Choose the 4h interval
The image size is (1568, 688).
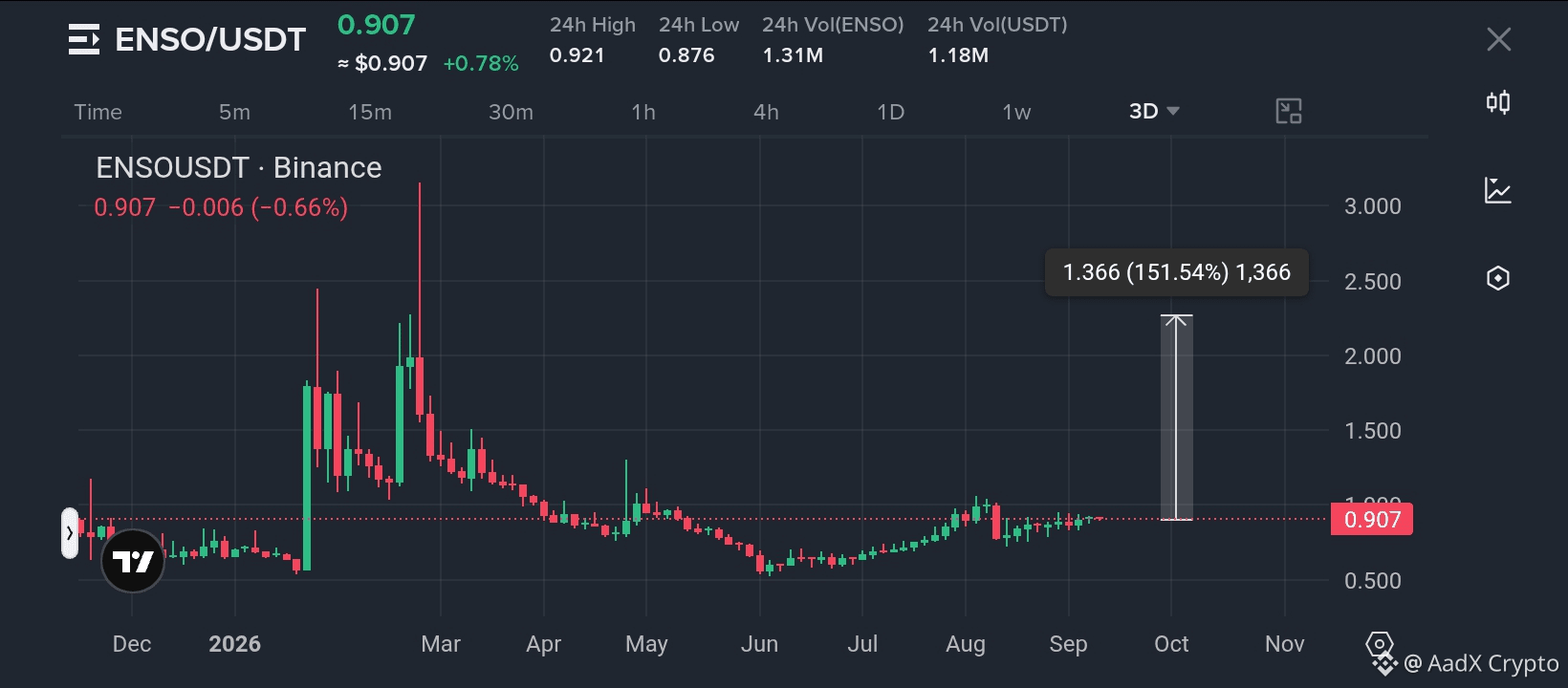(766, 112)
